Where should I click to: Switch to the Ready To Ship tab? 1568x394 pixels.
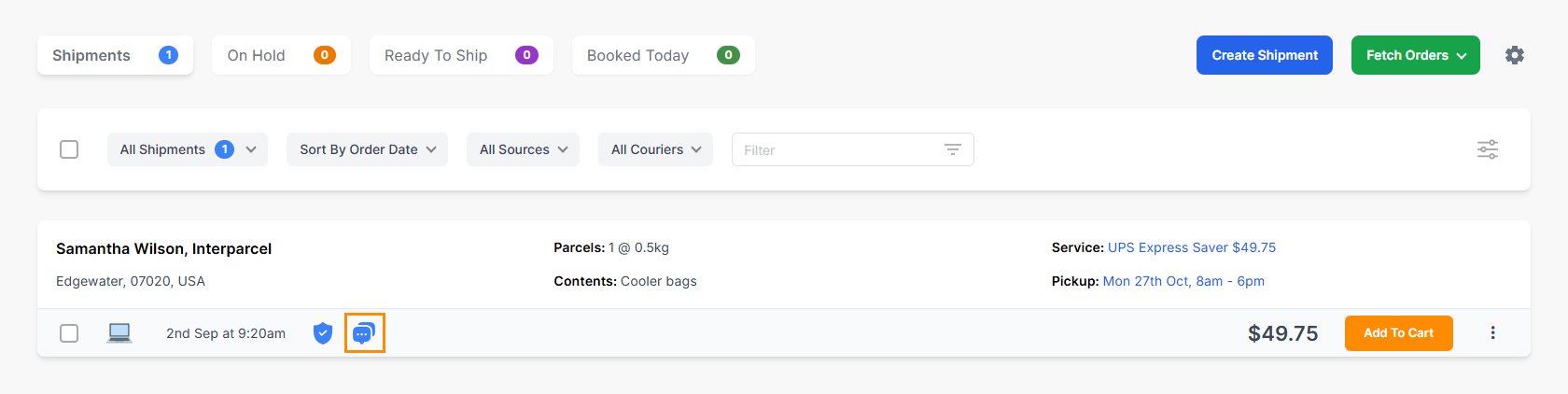461,55
